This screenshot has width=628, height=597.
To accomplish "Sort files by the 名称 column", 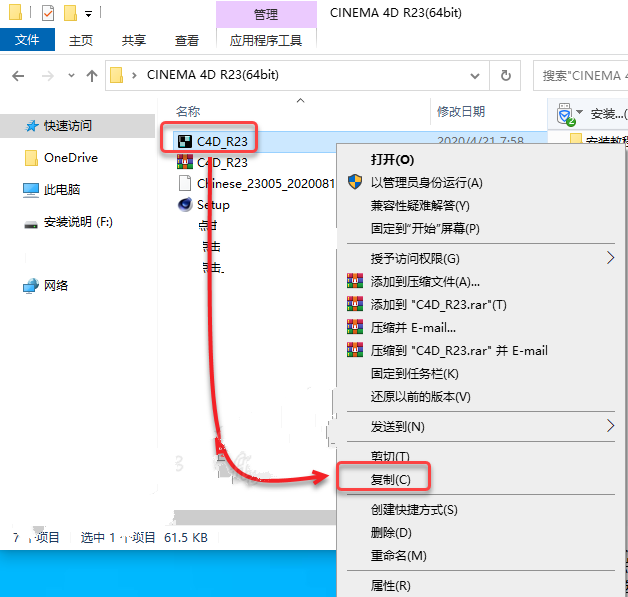I will click(x=188, y=111).
